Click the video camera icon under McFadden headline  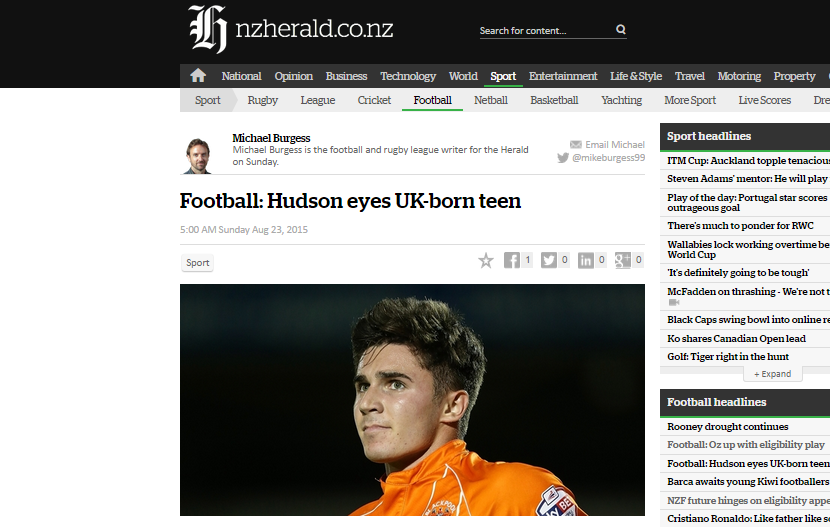(674, 302)
